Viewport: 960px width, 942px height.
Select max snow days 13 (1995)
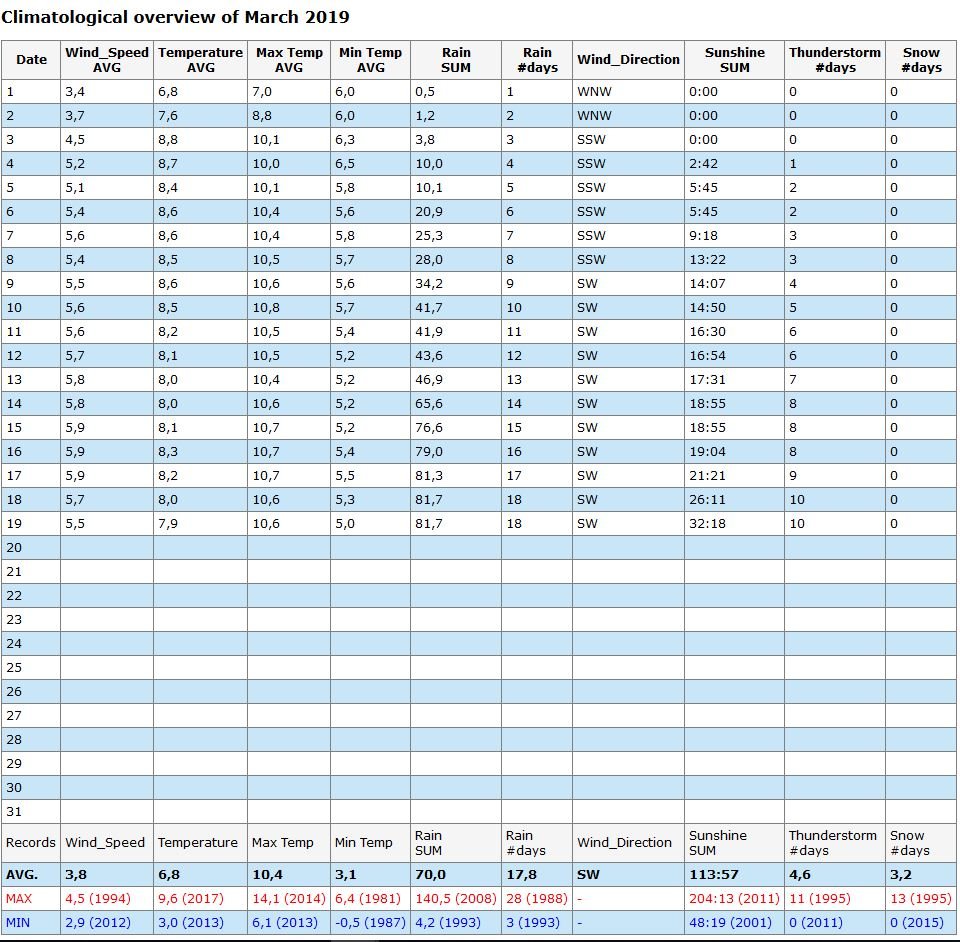pyautogui.click(x=921, y=899)
